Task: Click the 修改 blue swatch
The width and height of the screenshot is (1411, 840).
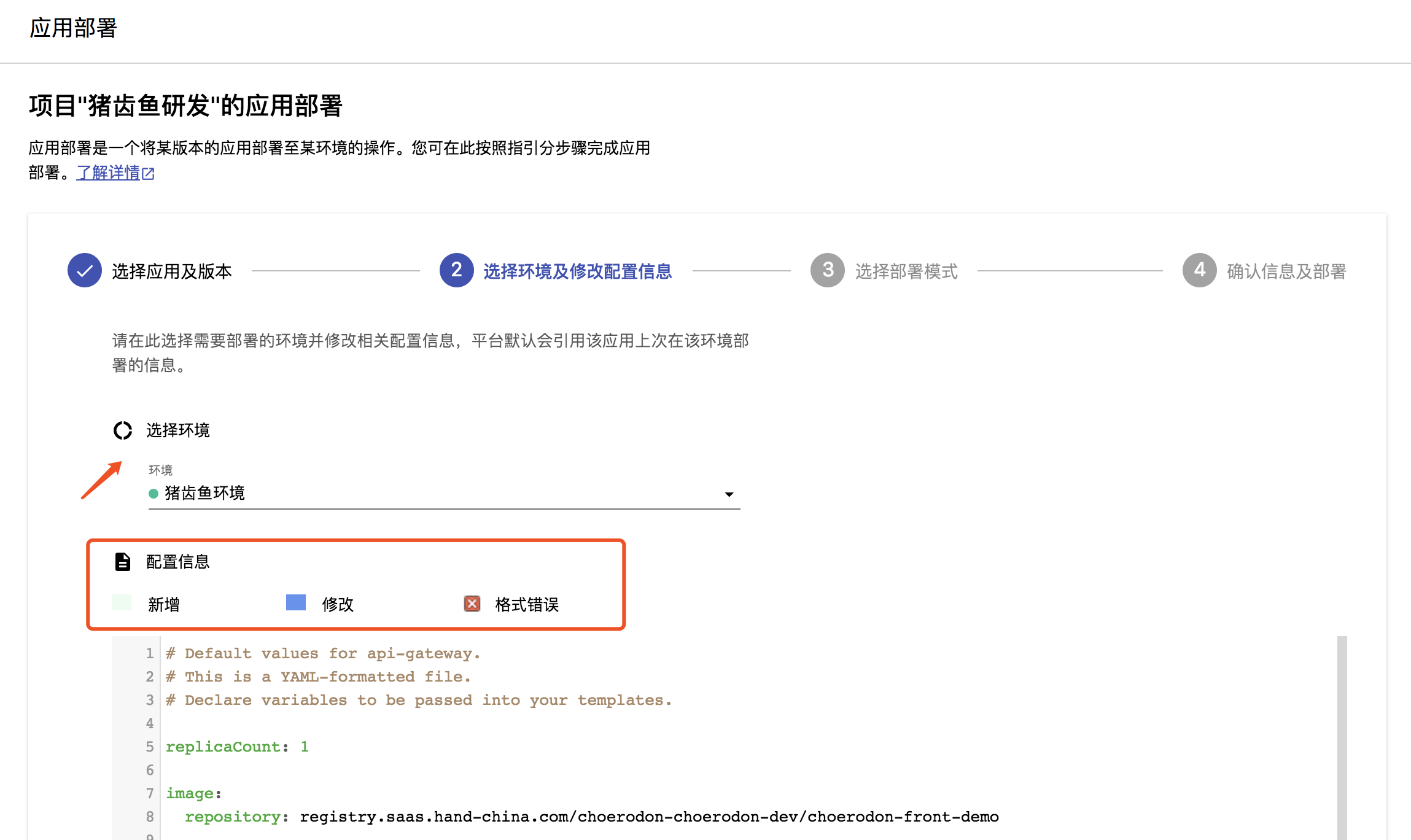Action: (296, 602)
